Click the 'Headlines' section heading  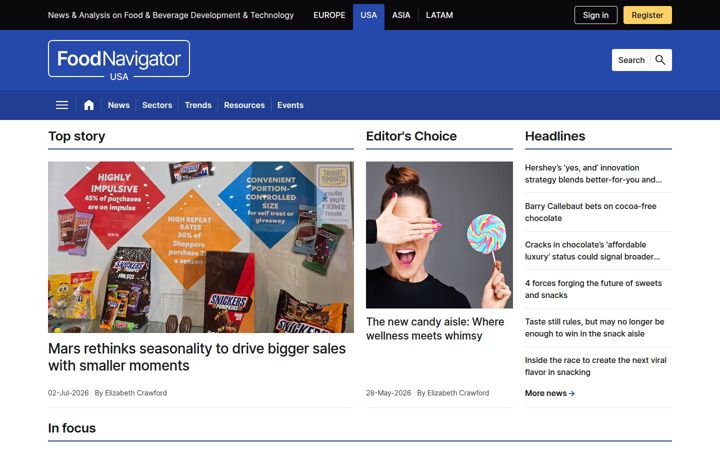555,136
